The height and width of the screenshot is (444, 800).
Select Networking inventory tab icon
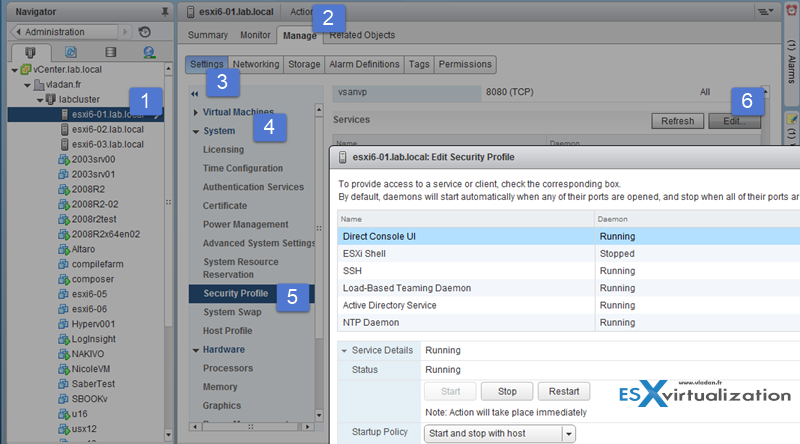pyautogui.click(x=149, y=52)
